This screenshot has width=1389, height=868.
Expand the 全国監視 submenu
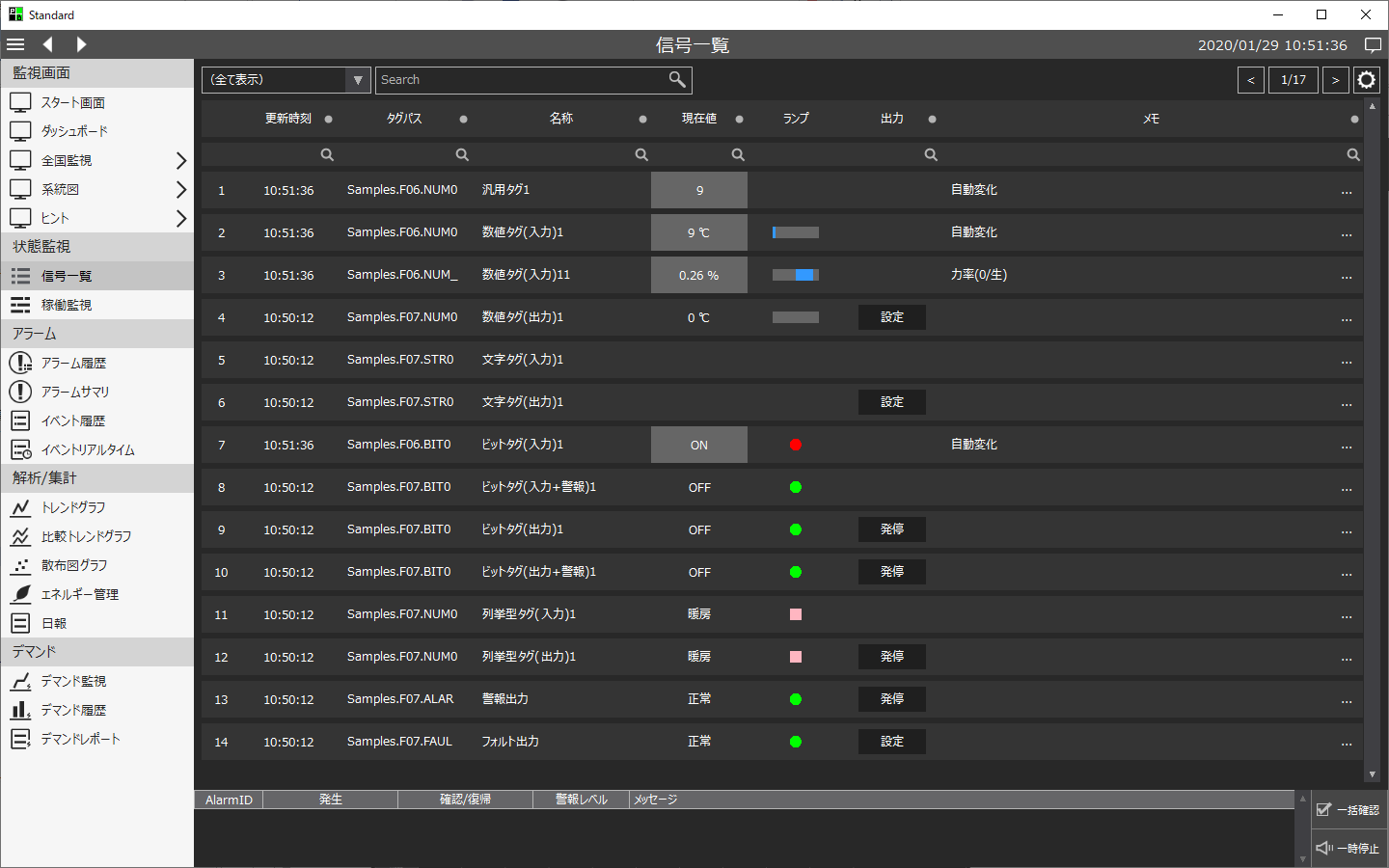[180, 160]
